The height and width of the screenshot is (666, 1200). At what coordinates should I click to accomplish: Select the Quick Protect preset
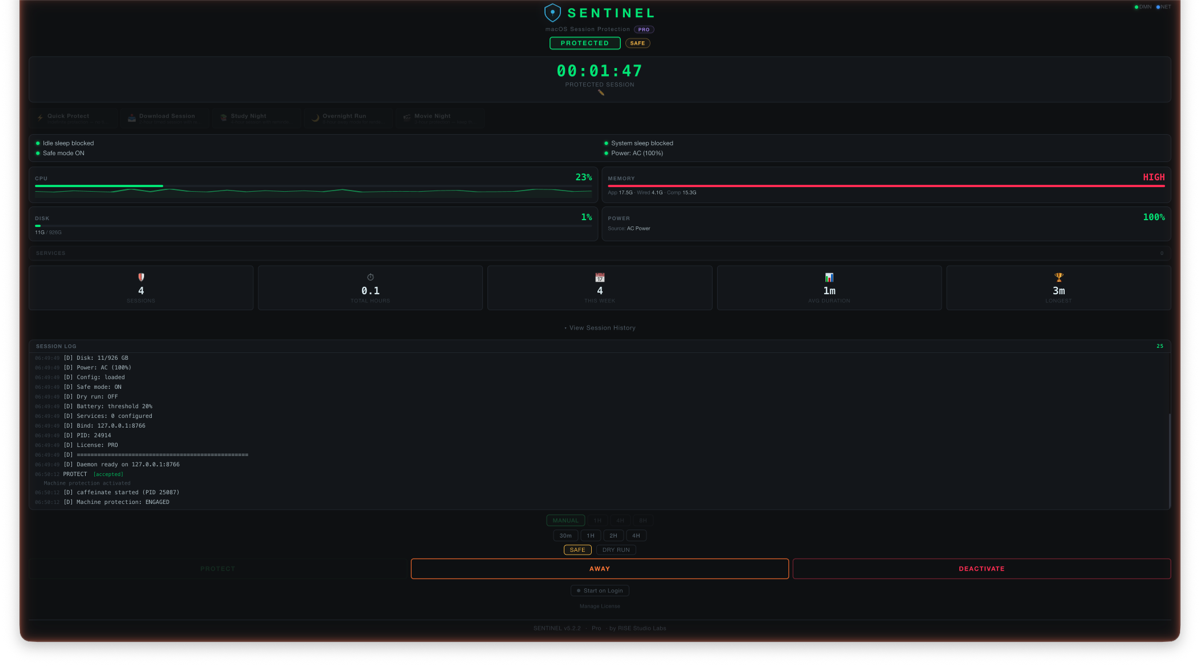click(x=73, y=117)
